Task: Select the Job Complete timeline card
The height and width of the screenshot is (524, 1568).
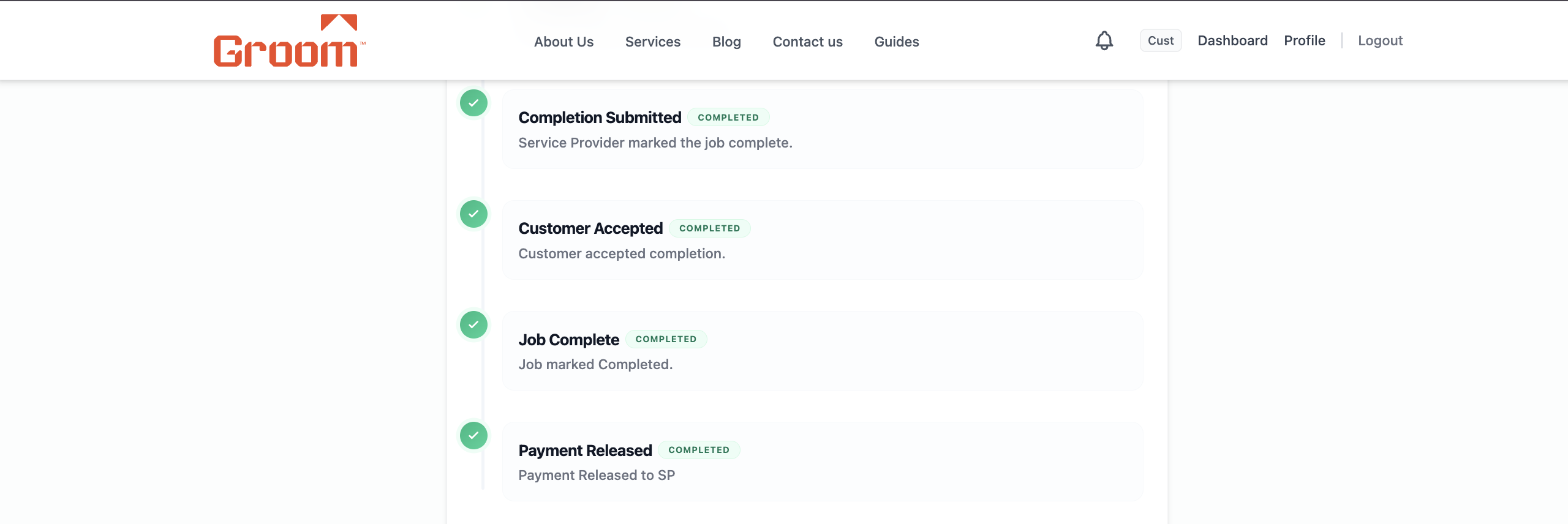Action: 823,351
